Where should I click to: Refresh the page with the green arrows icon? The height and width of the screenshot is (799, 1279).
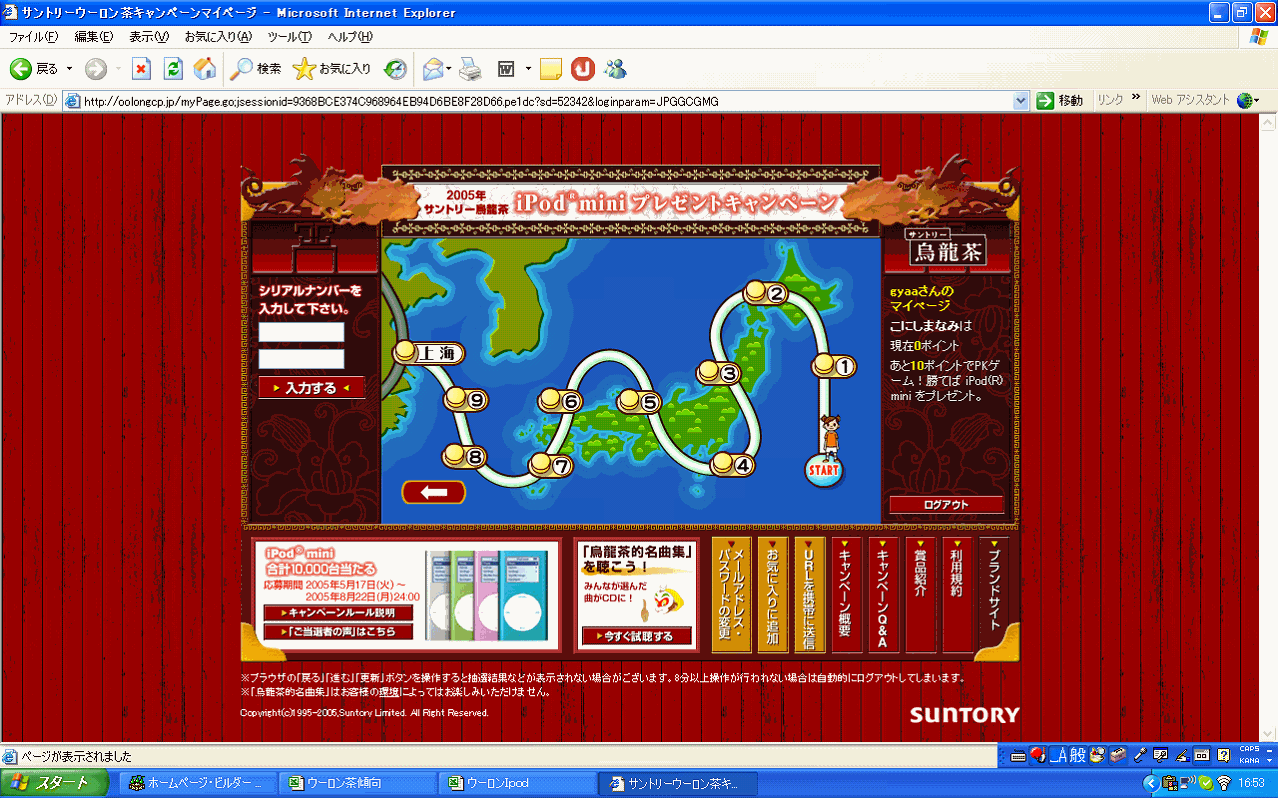pos(173,69)
